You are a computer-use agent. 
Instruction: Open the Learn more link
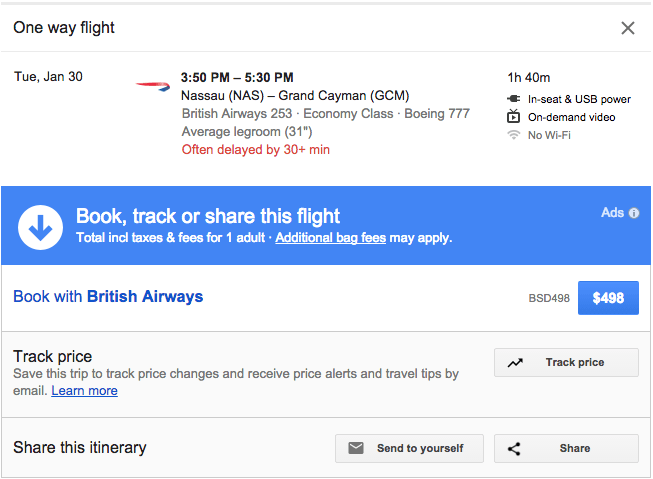85,391
